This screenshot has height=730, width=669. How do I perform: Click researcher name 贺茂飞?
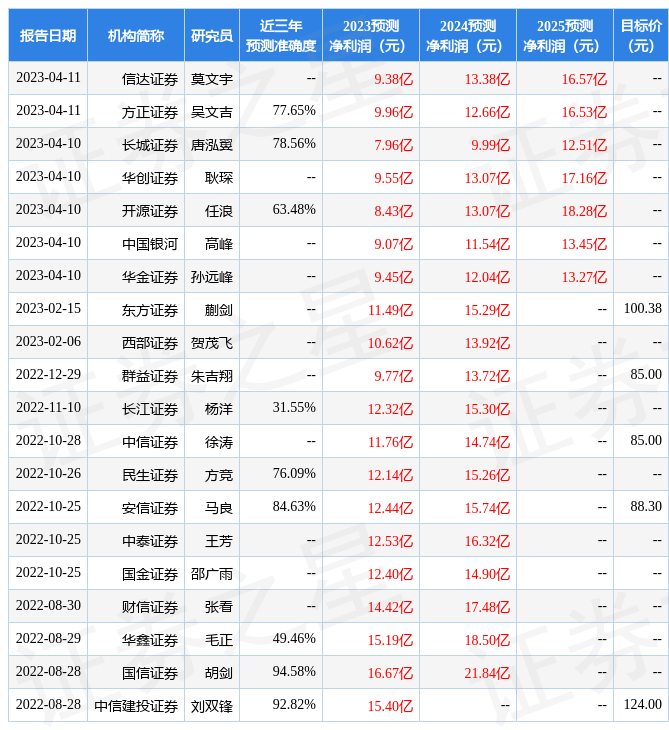point(212,344)
